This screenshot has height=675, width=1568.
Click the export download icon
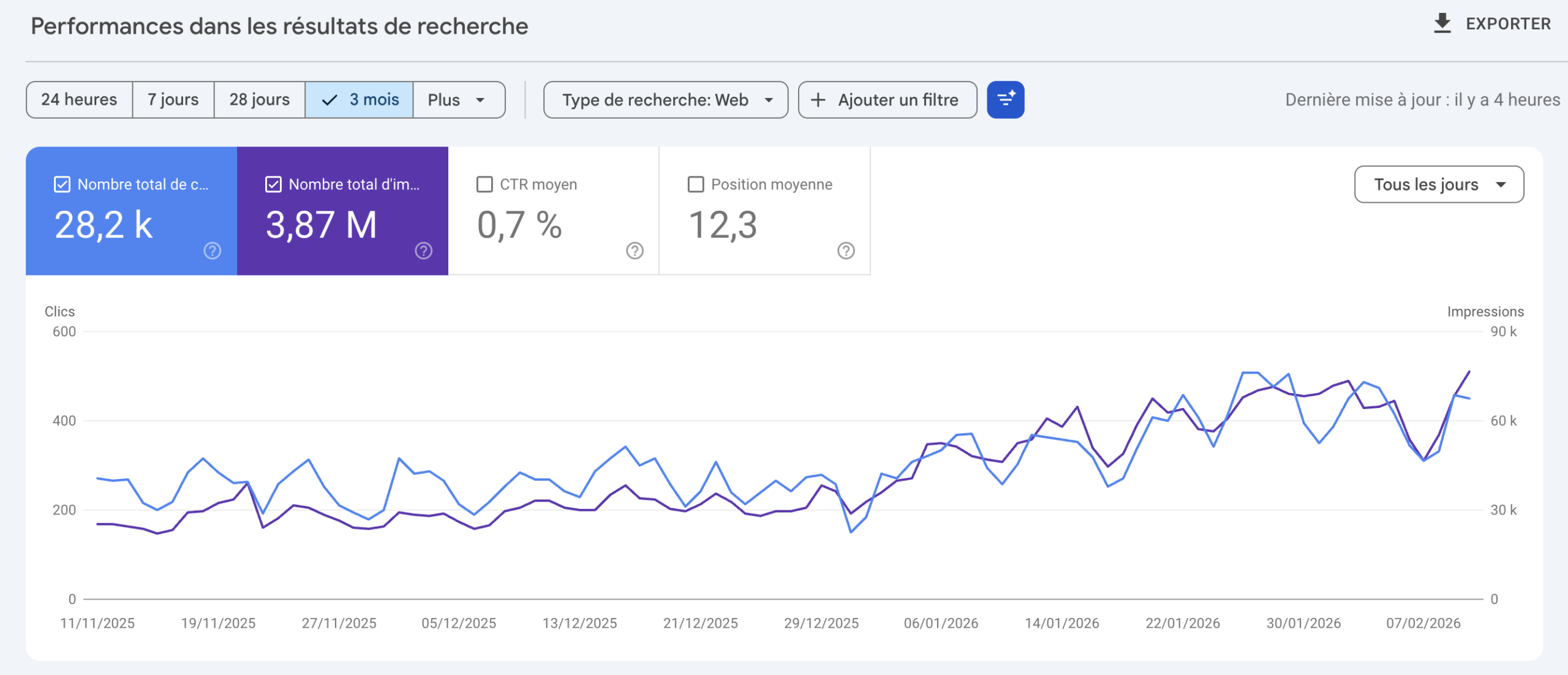1442,23
